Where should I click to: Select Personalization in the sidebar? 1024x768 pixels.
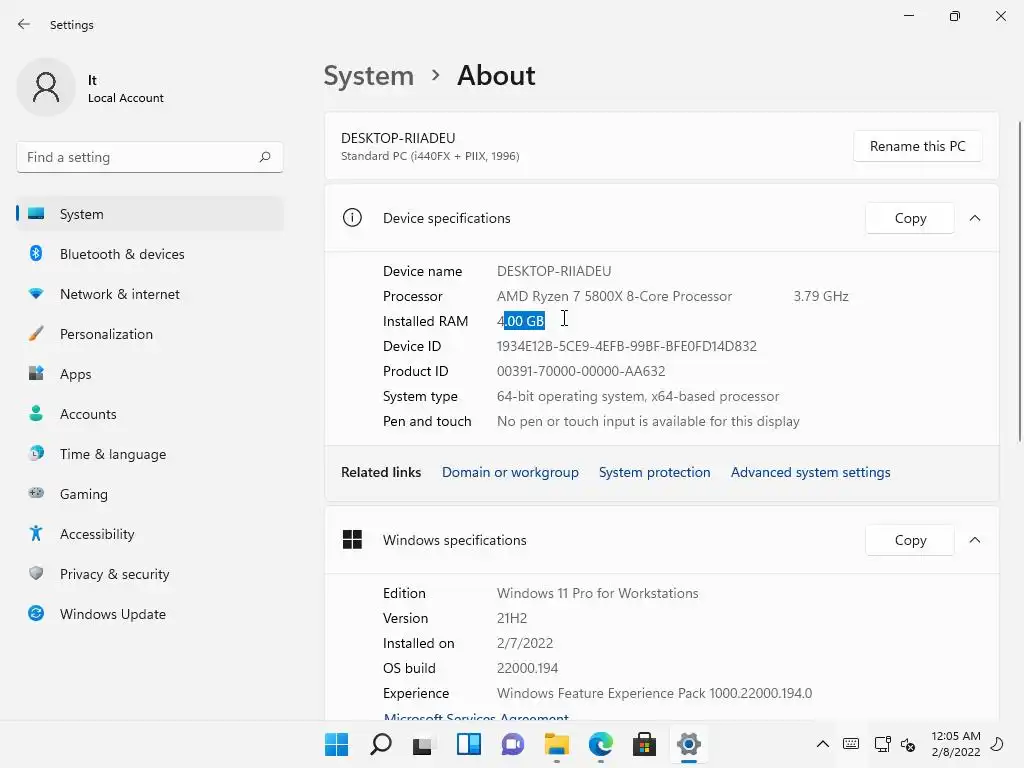pyautogui.click(x=150, y=334)
